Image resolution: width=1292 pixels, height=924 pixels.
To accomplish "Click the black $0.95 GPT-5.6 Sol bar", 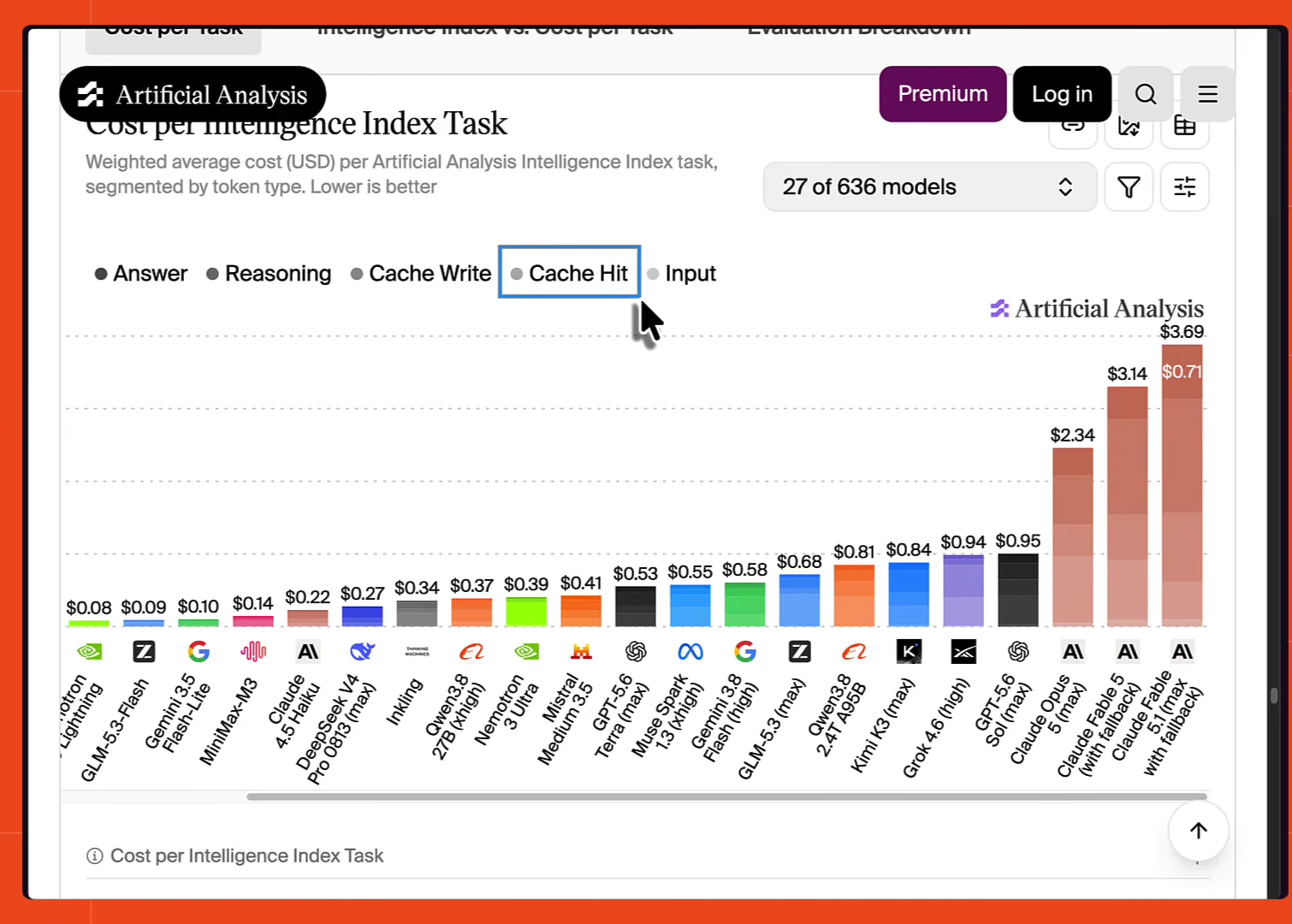I will (1018, 590).
